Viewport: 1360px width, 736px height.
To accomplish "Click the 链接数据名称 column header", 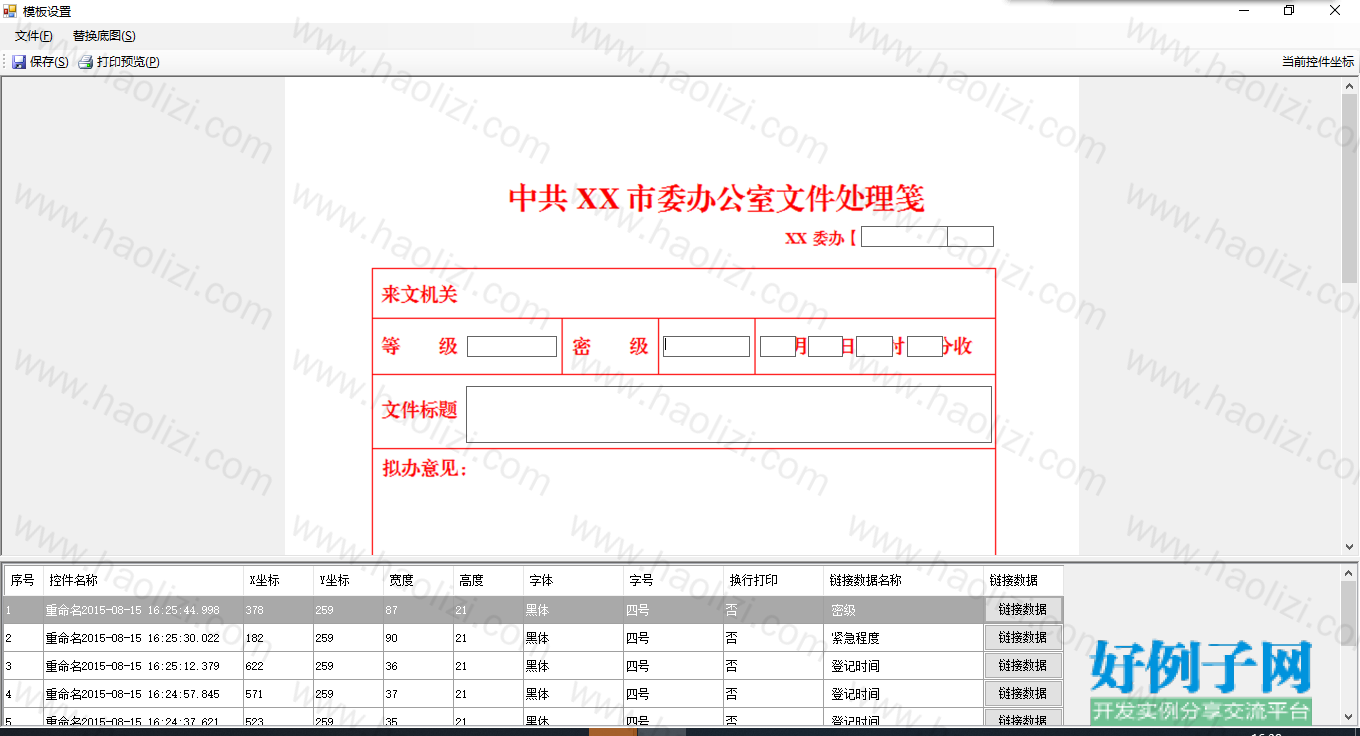I will (903, 580).
